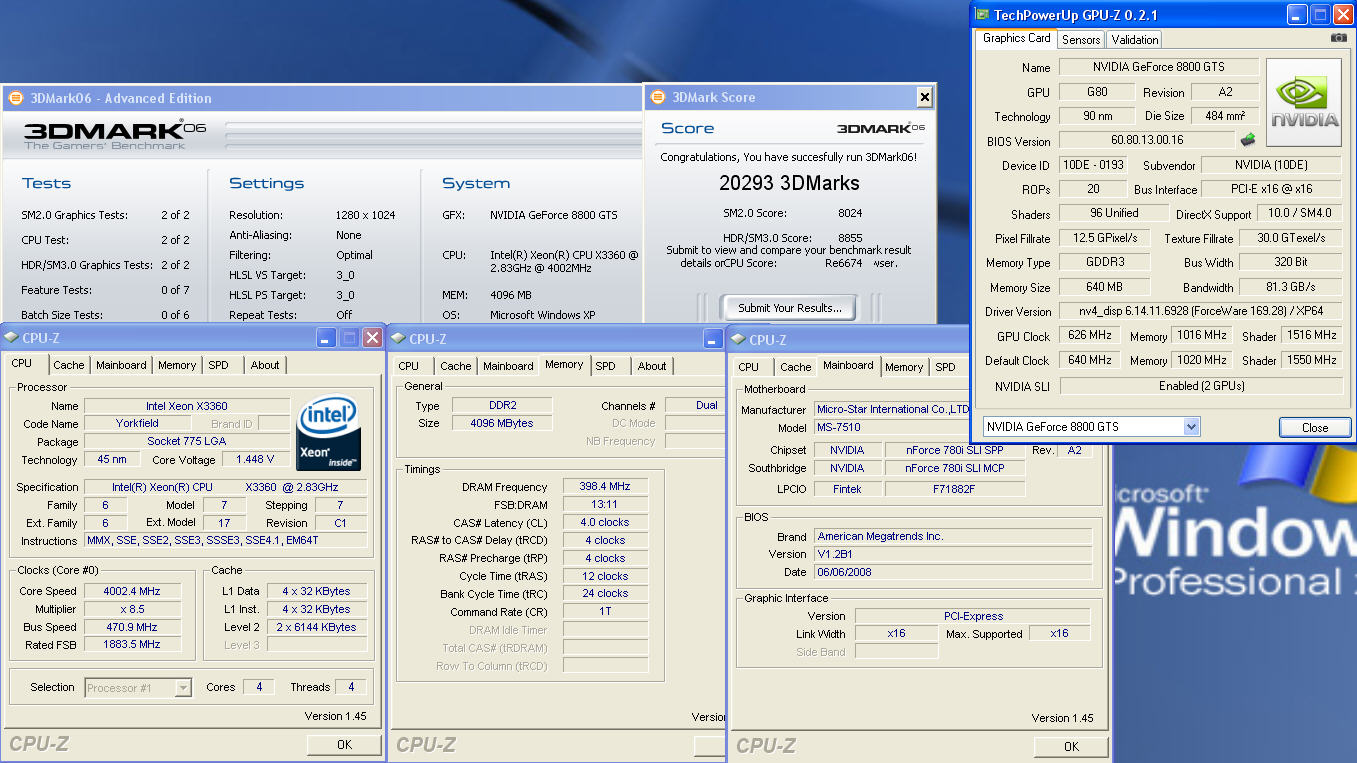
Task: Click the CAS# Latency 4.0 clocks value
Action: tap(605, 522)
